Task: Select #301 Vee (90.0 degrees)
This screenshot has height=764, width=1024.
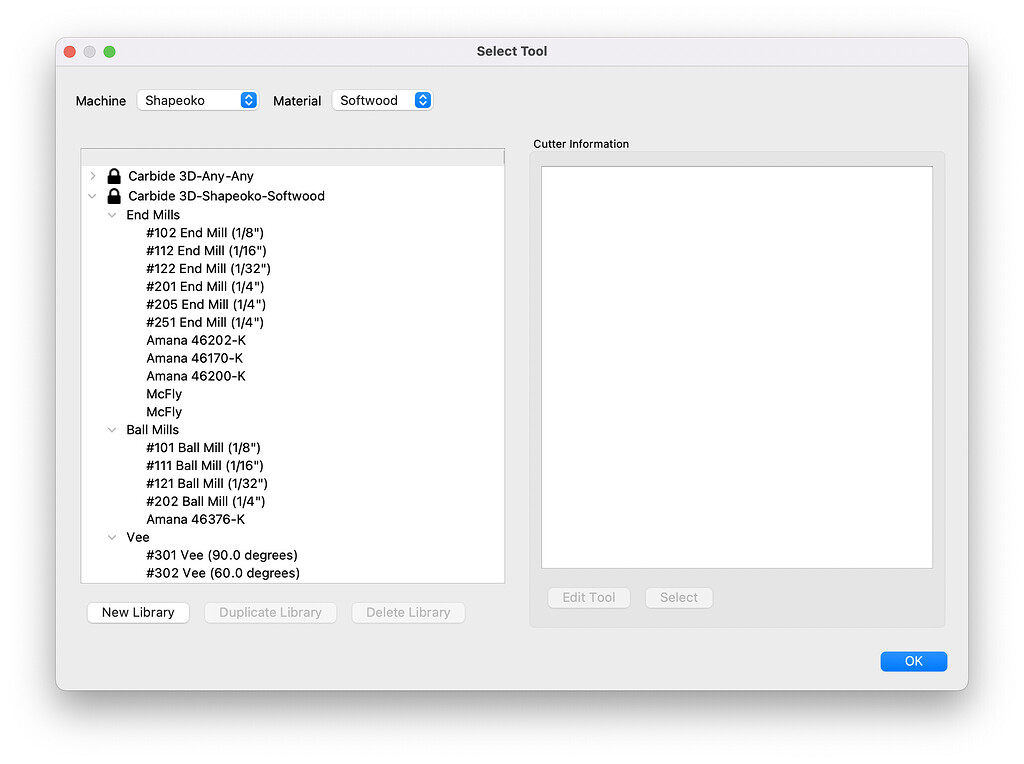Action: pyautogui.click(x=222, y=555)
